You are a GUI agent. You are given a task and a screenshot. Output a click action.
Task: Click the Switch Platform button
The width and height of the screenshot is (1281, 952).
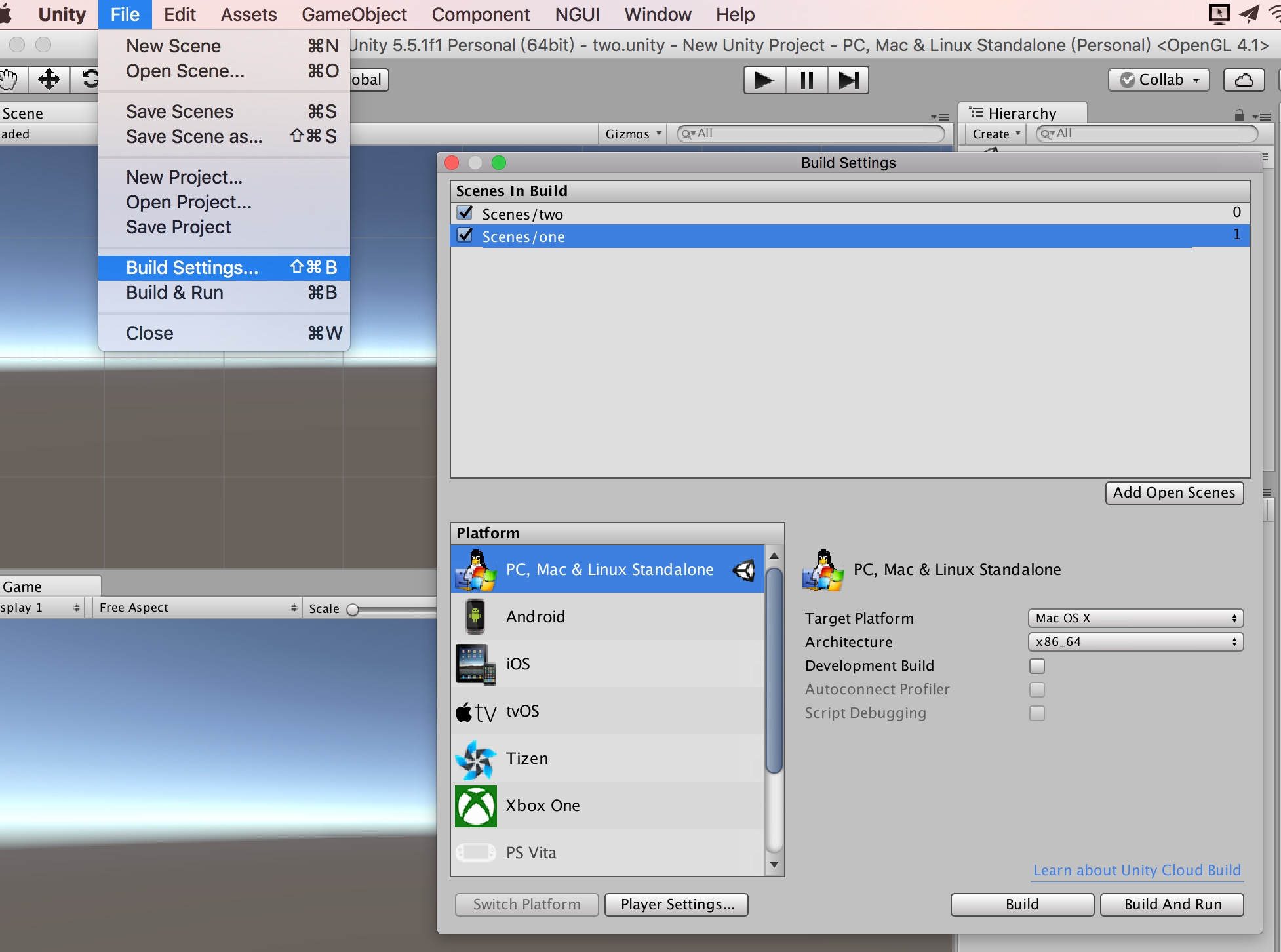(526, 904)
